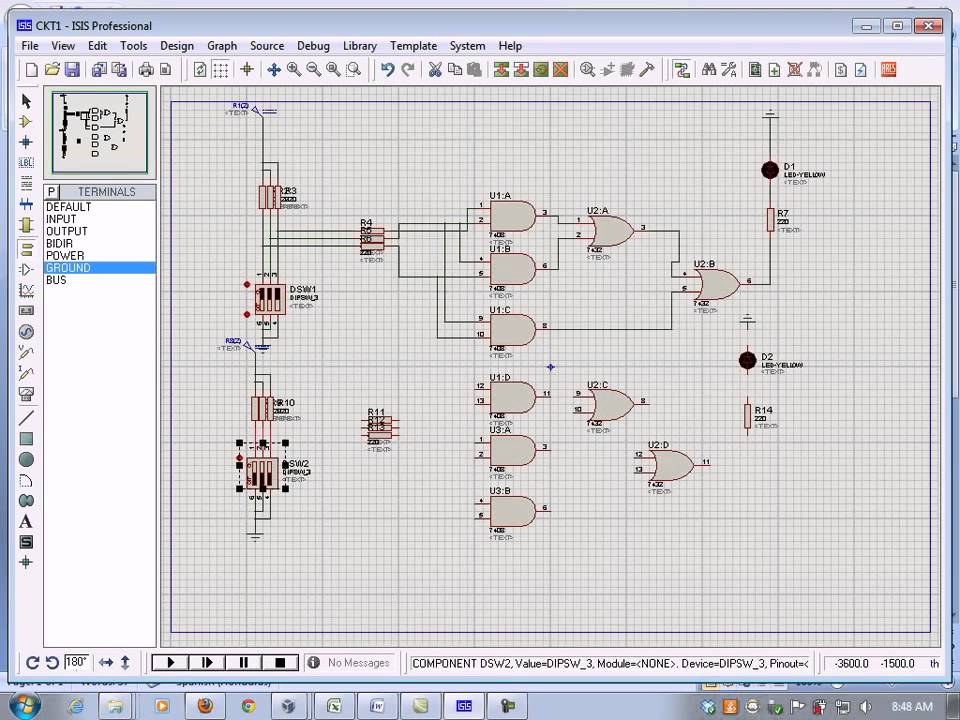Click the Pause simulation button
This screenshot has height=720, width=960.
click(x=243, y=662)
